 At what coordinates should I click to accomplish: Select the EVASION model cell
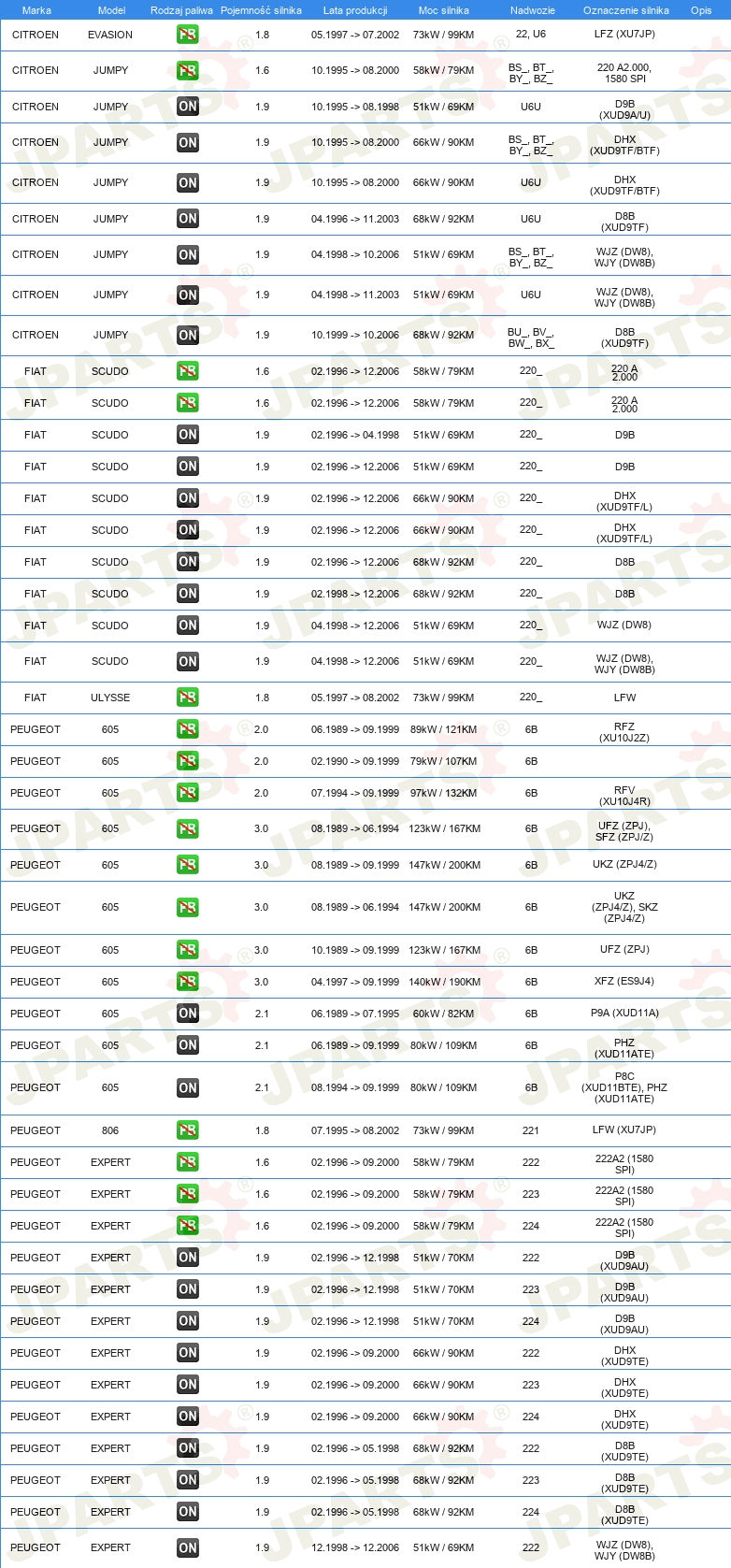[x=110, y=35]
